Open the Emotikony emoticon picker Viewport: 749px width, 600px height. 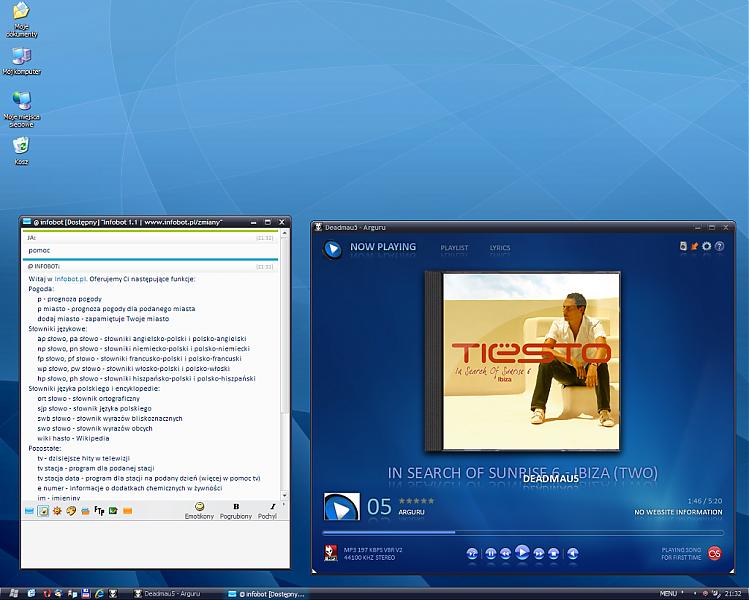[x=199, y=511]
